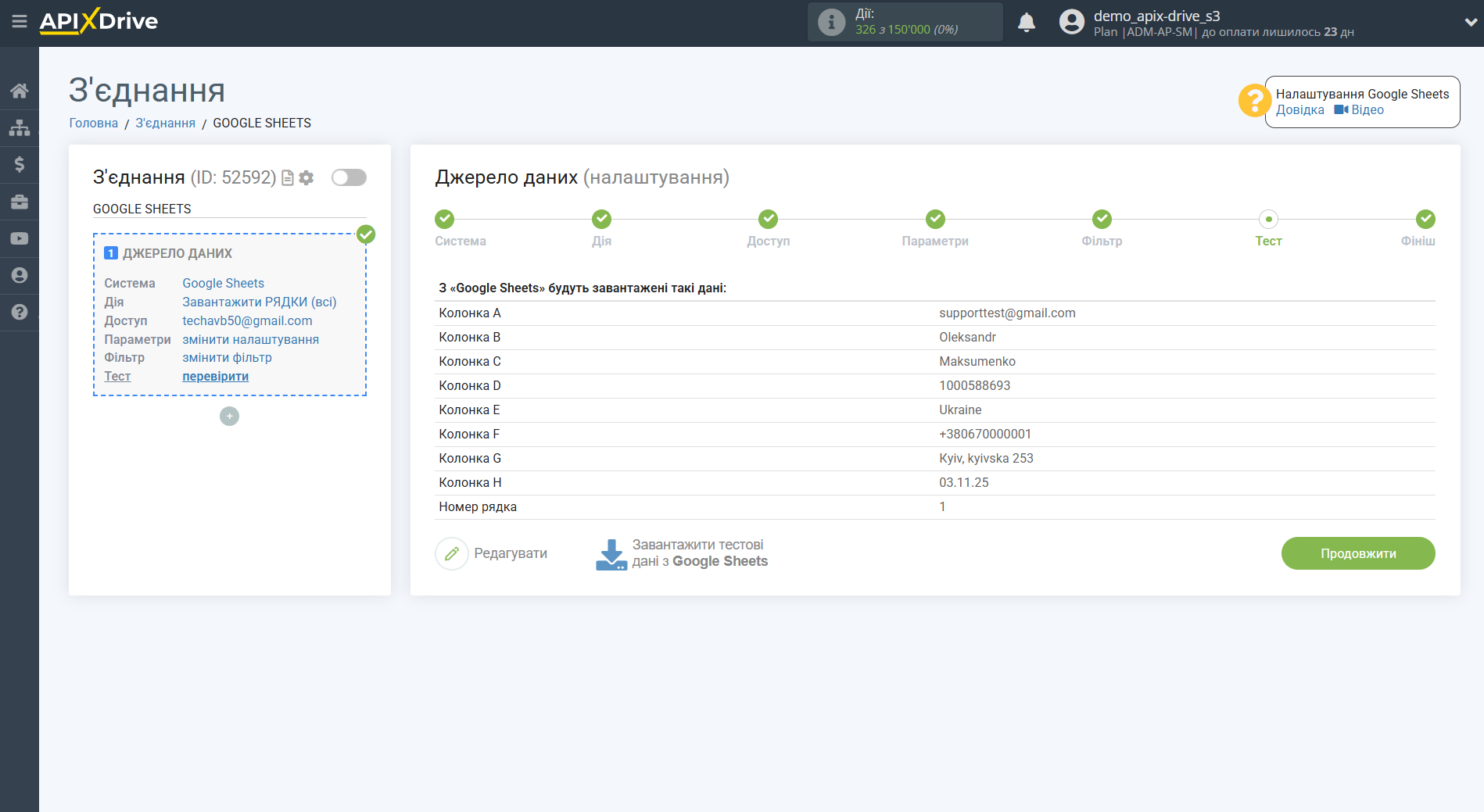This screenshot has height=812, width=1484.
Task: Click the перевірити test link
Action: pyautogui.click(x=215, y=377)
